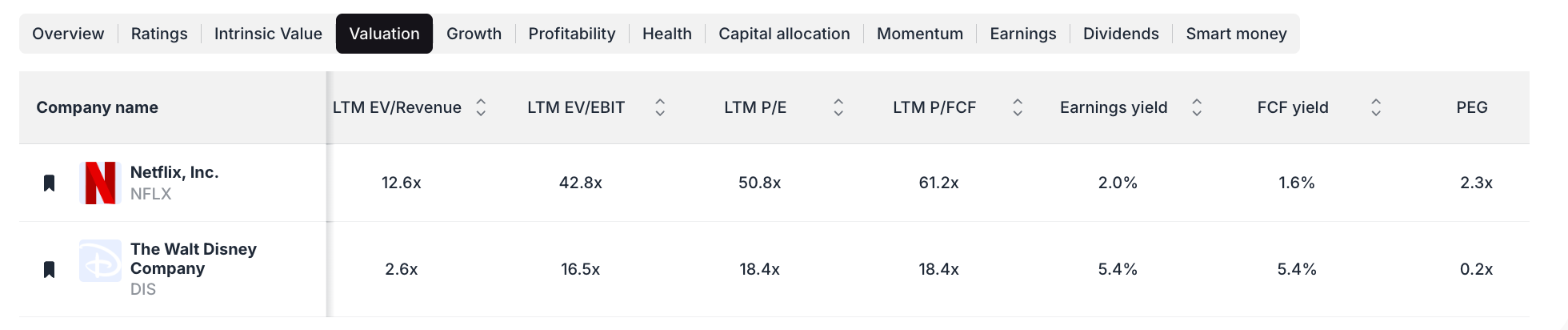Show the Dividends tab
The image size is (1568, 330).
click(1121, 34)
